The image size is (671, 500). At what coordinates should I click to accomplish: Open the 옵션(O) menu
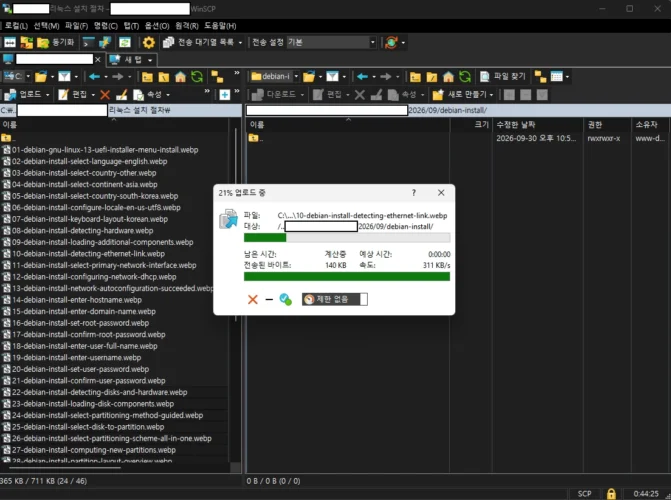pos(157,26)
